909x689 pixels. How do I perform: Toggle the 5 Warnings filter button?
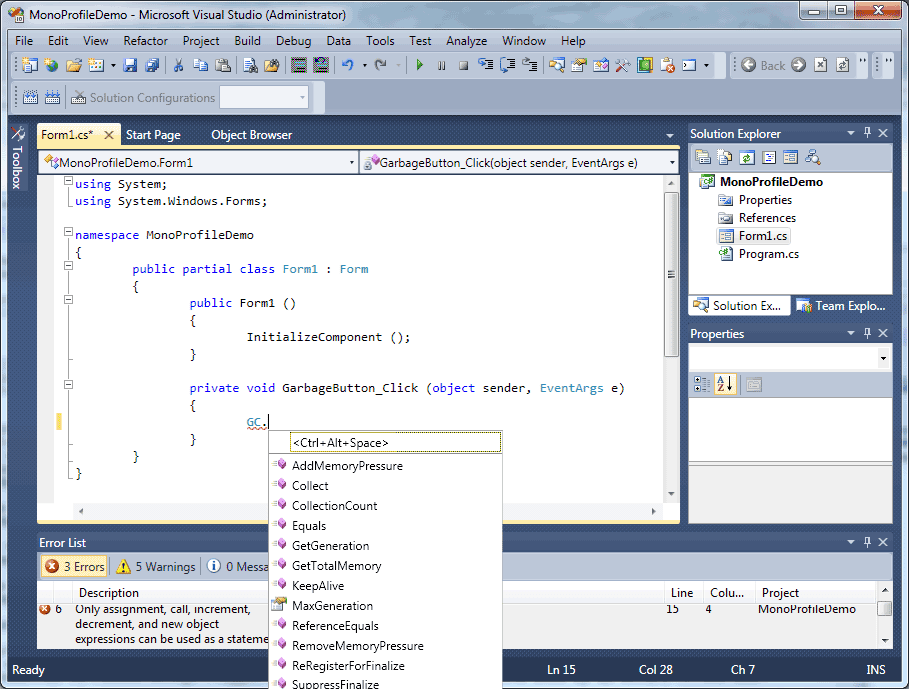pos(156,566)
